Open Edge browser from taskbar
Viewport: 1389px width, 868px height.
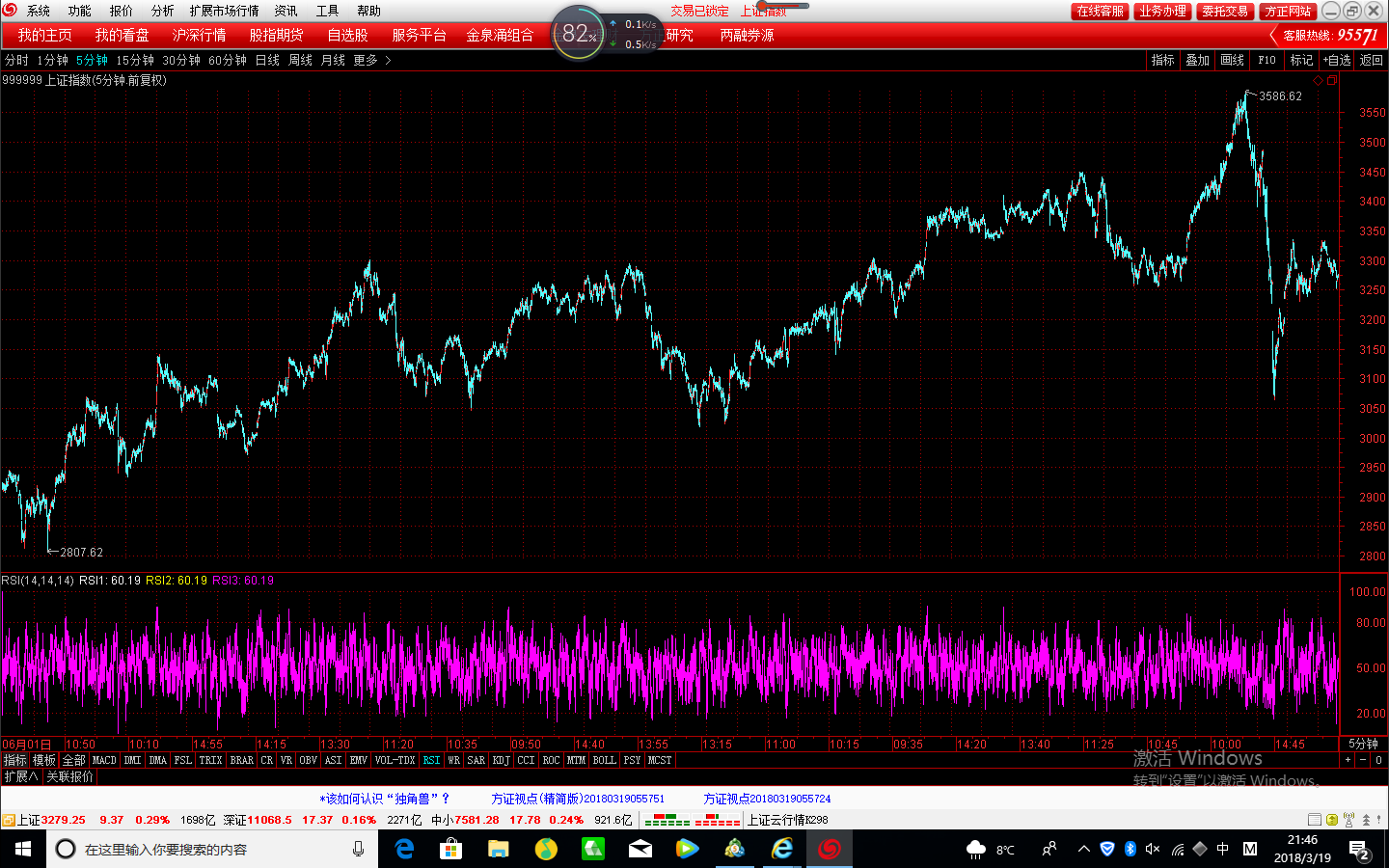click(x=404, y=849)
